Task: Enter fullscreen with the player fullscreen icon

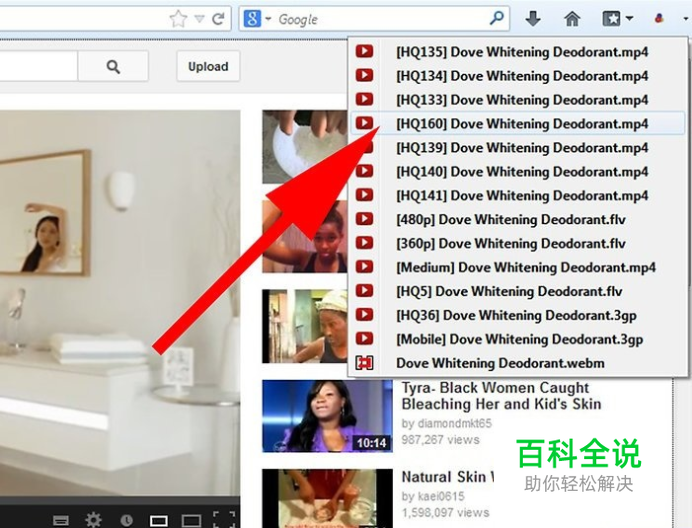Action: [x=224, y=520]
